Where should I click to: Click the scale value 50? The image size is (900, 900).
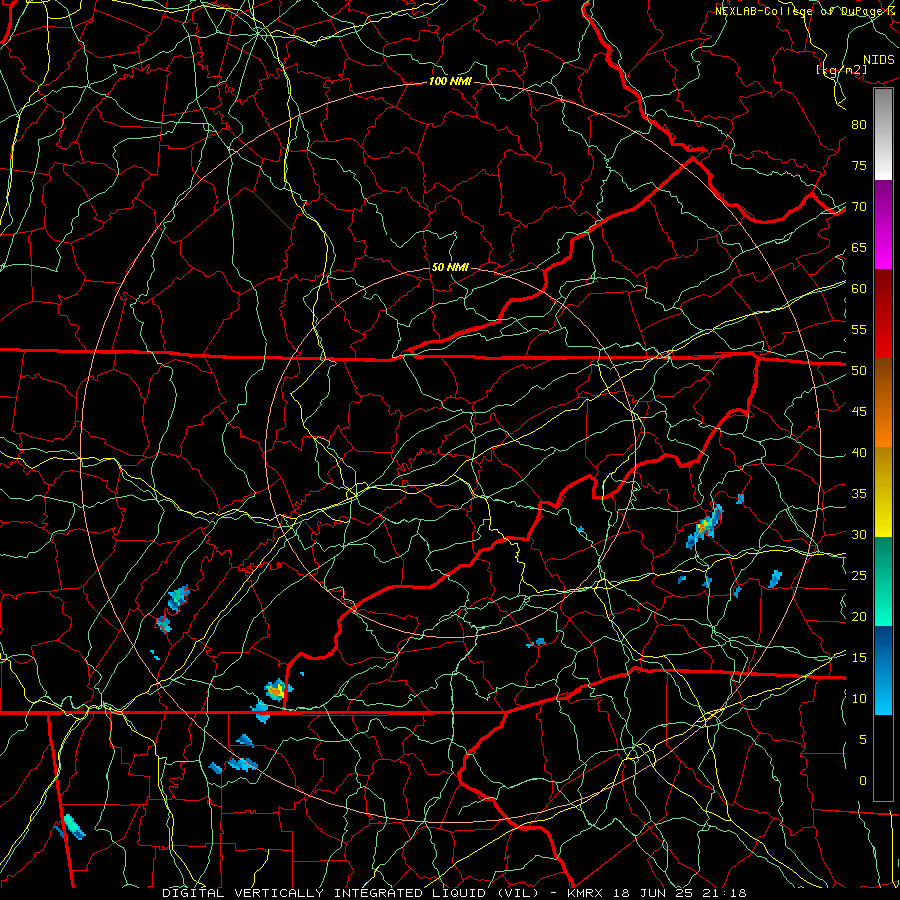pos(859,370)
